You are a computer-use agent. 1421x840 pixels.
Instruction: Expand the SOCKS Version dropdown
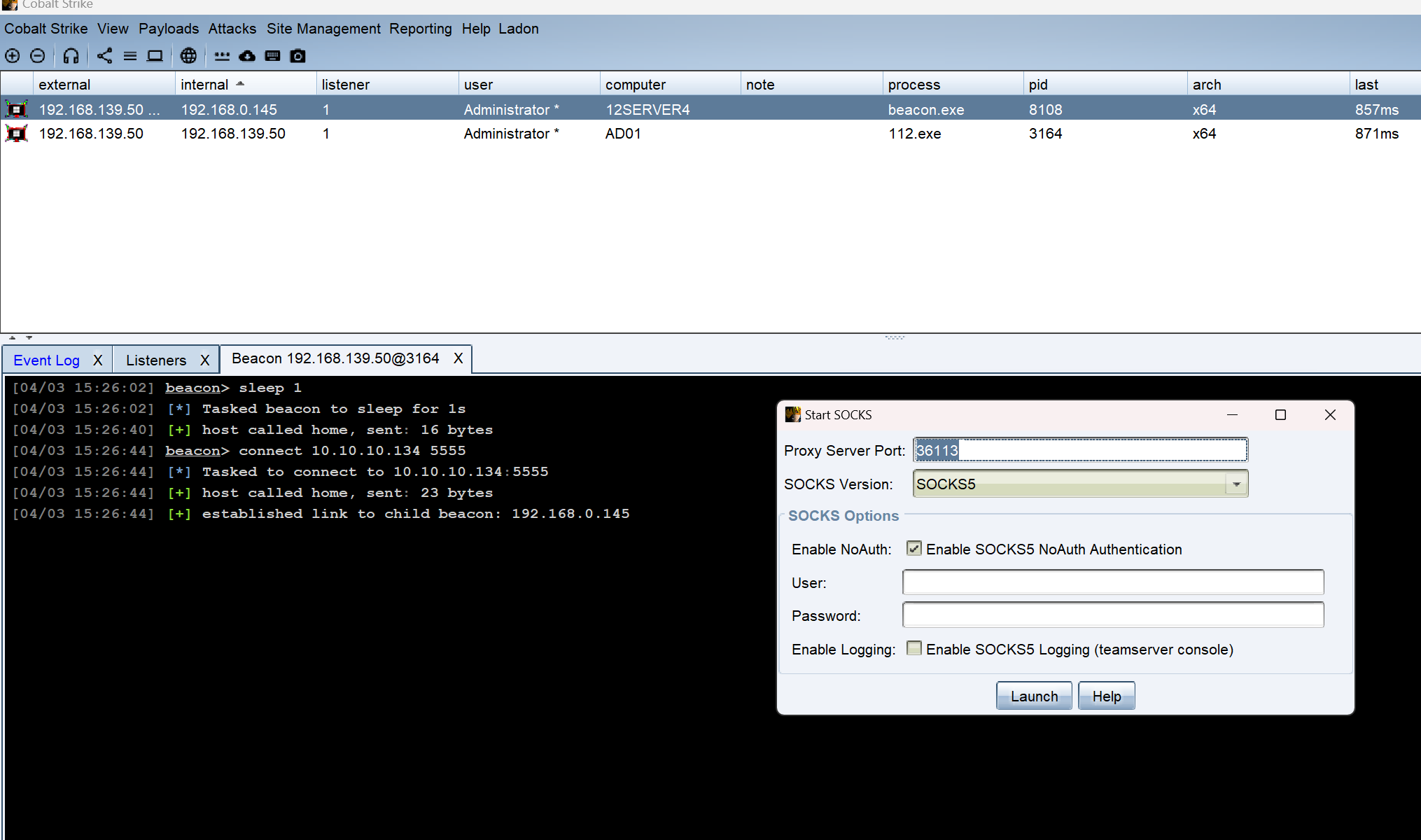(1236, 484)
